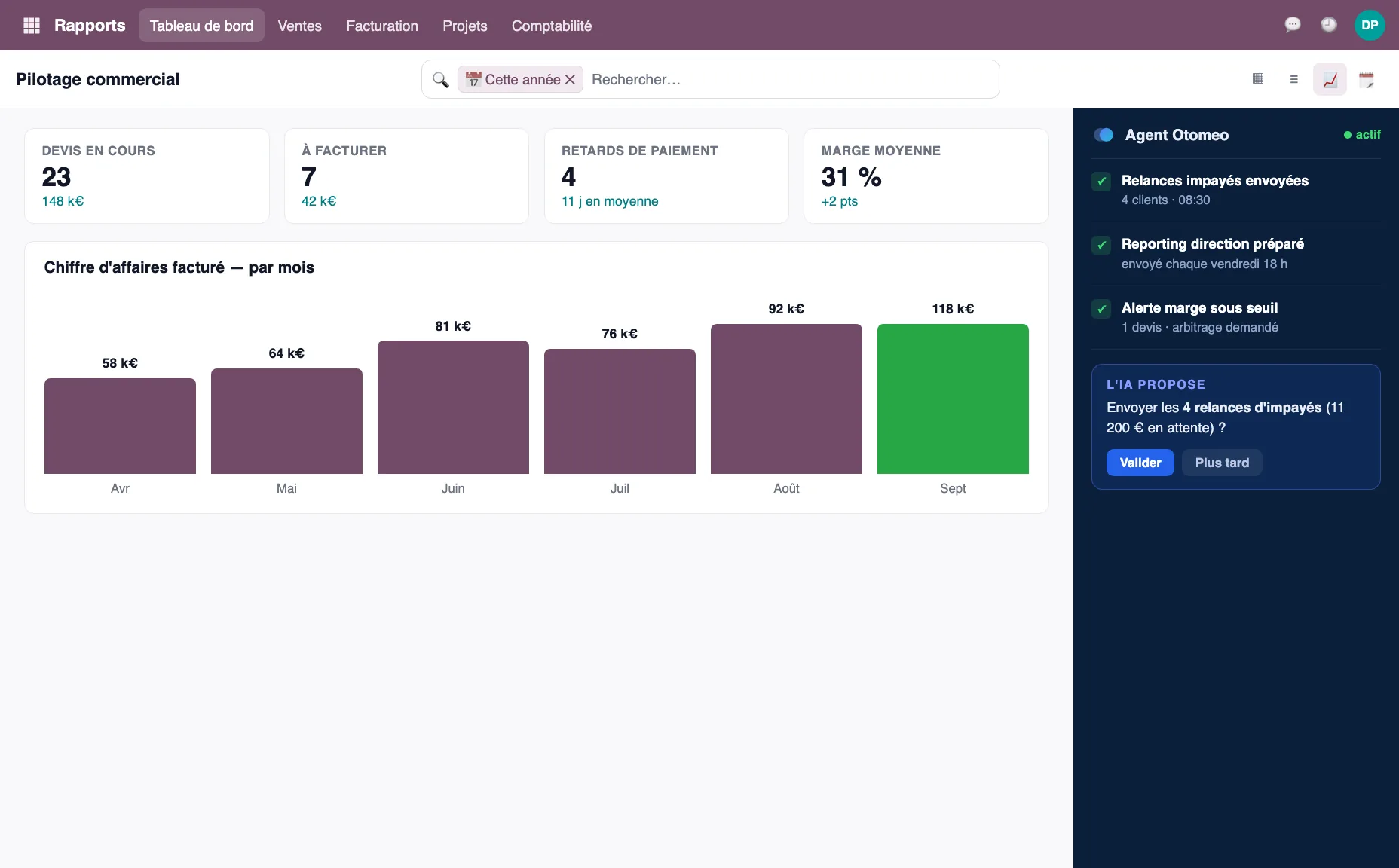Click the Août bar in the chart
The width and height of the screenshot is (1399, 868).
pos(786,399)
